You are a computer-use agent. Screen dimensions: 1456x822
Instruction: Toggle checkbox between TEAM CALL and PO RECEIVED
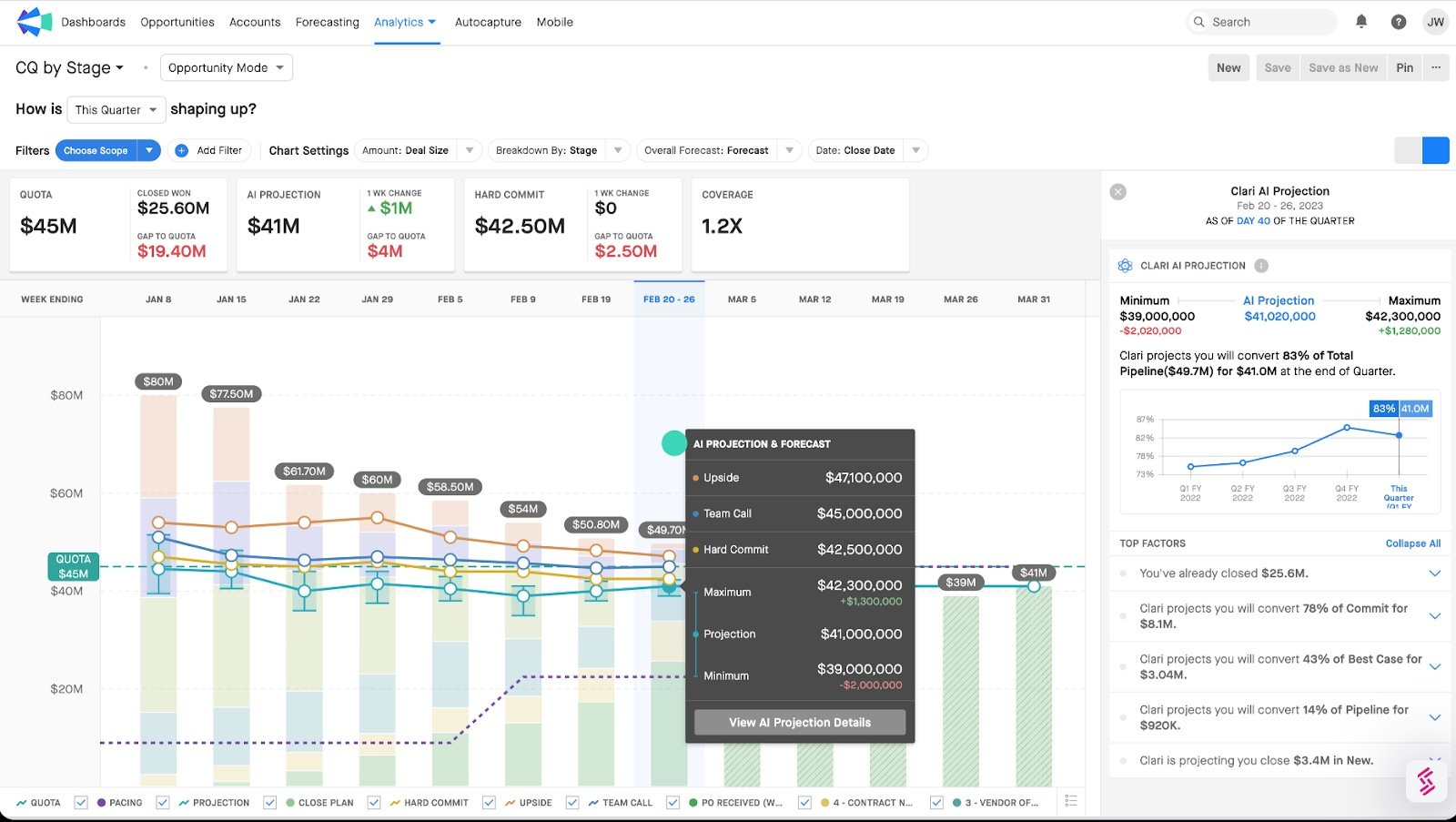672,802
